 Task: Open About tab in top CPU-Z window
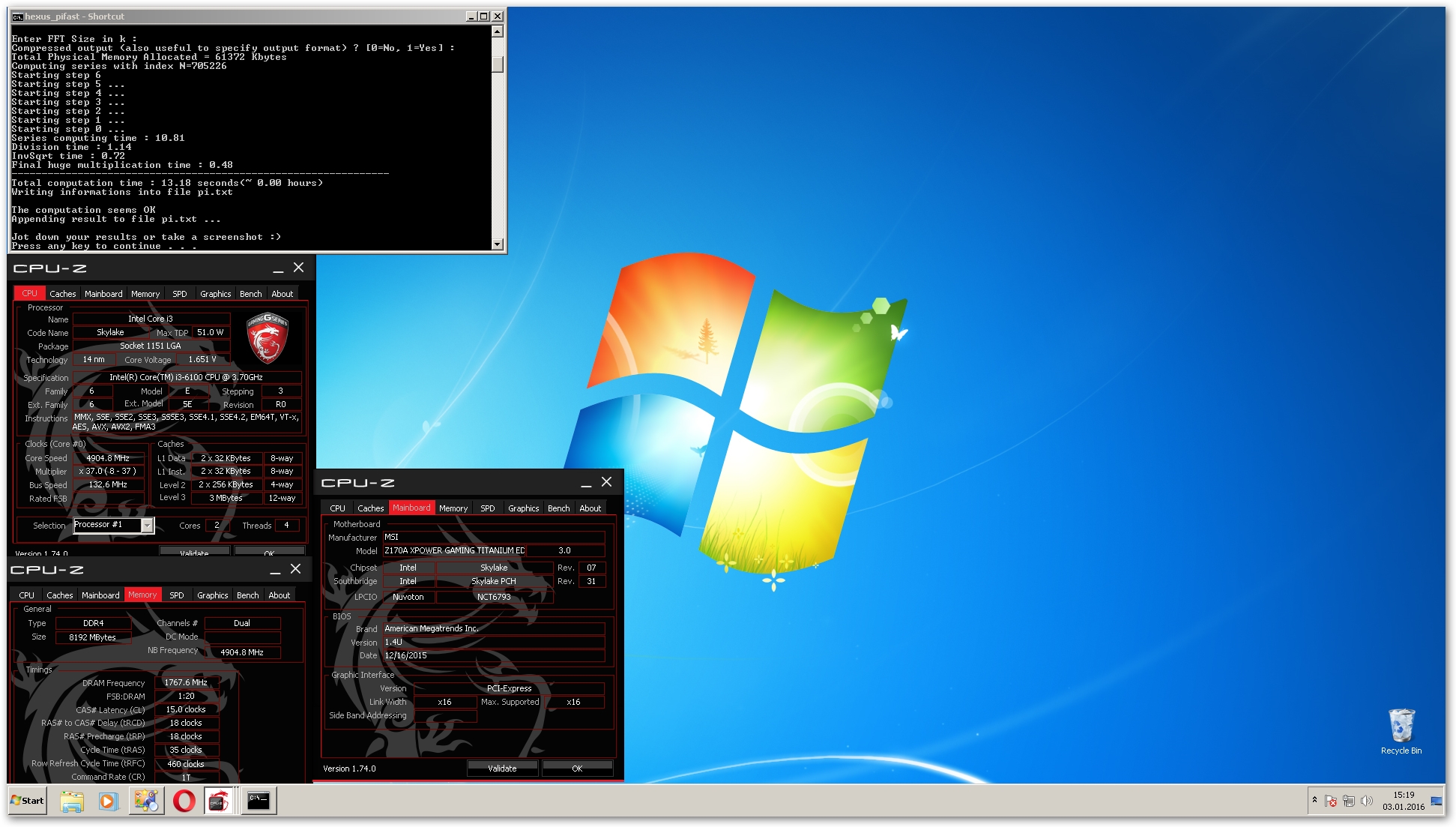click(283, 294)
